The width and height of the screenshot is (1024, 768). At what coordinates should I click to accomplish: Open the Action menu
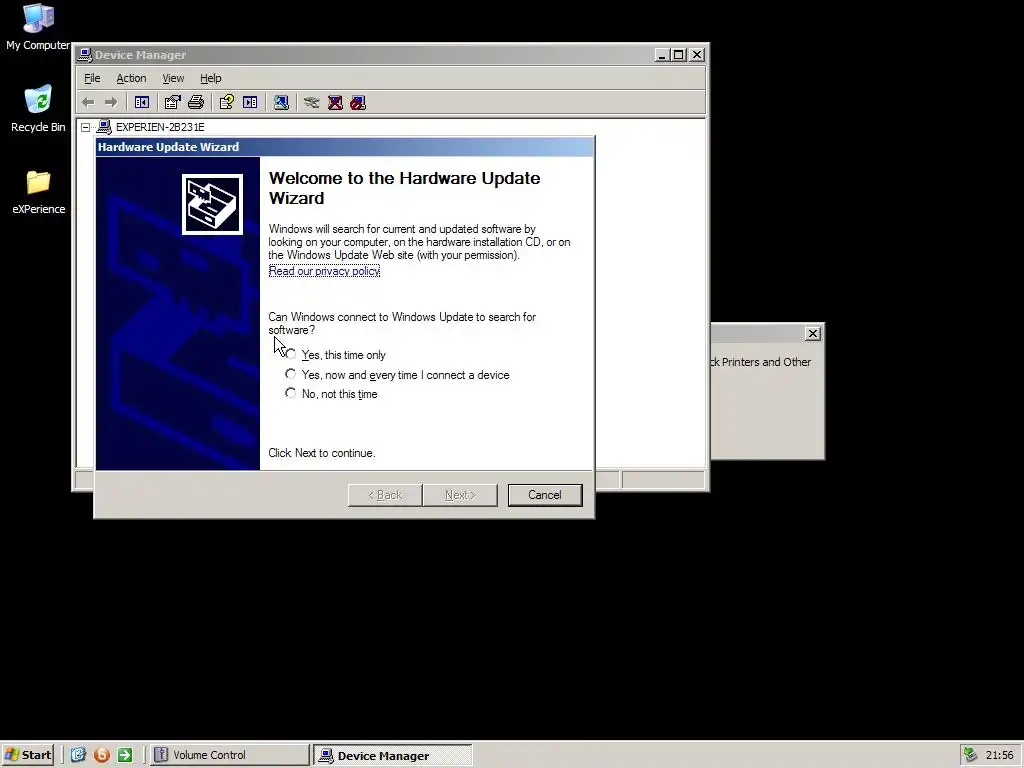(x=131, y=78)
